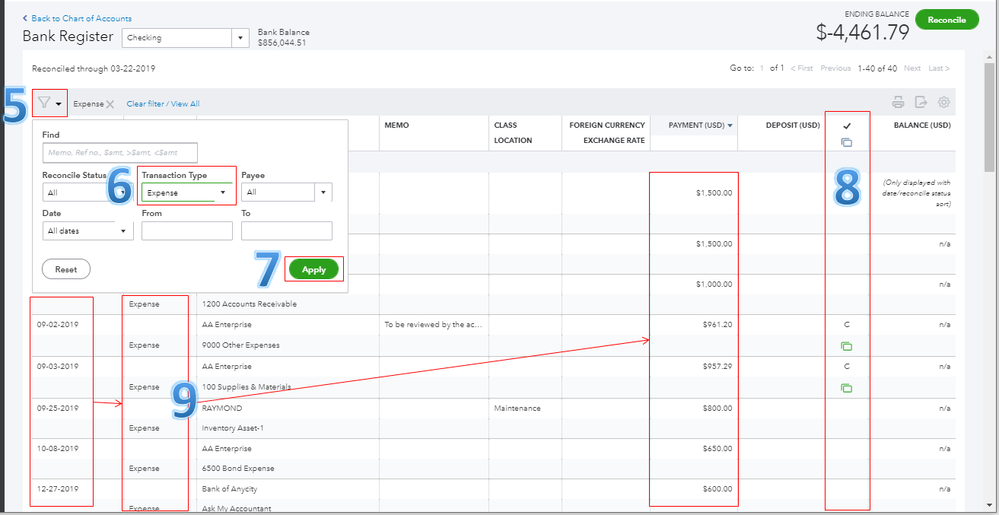
Task: Click FOREIGN CURRENCY column header
Action: [x=607, y=125]
